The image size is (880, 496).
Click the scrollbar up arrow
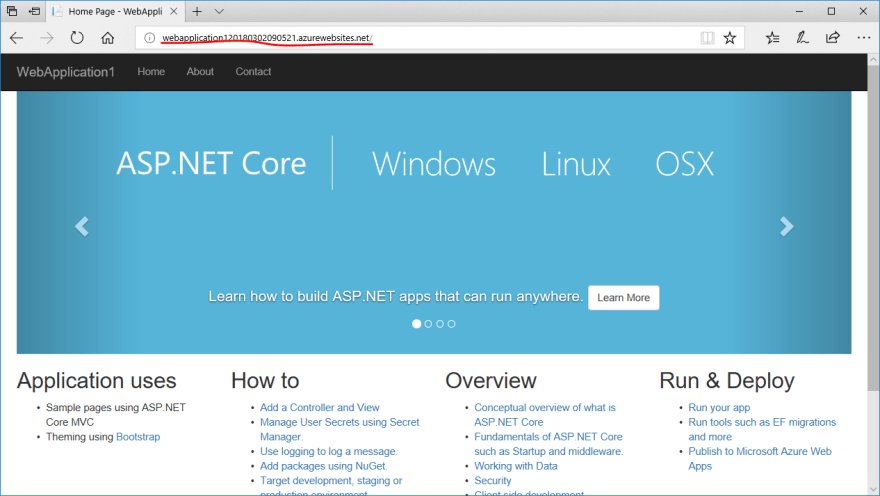[x=873, y=59]
